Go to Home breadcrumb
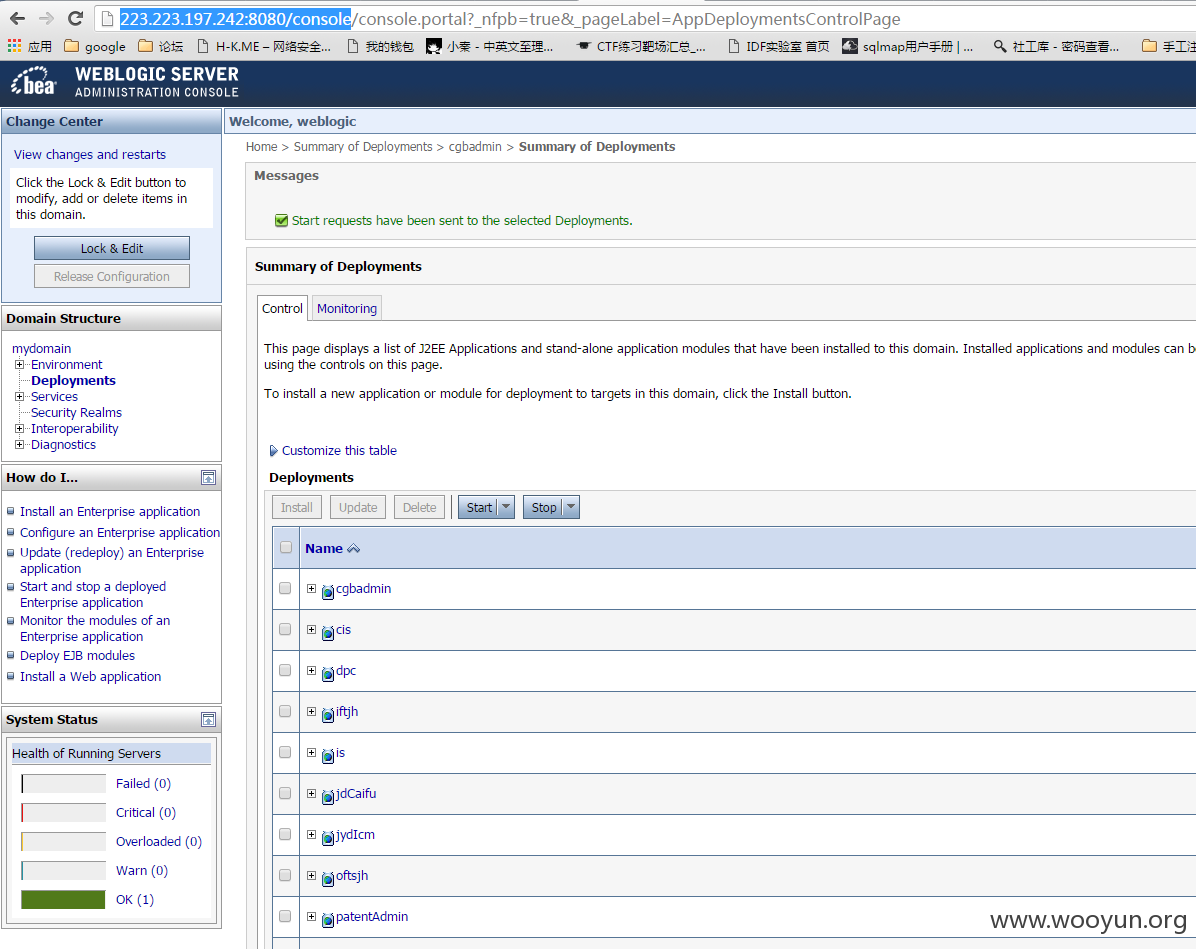The width and height of the screenshot is (1196, 949). 262,146
